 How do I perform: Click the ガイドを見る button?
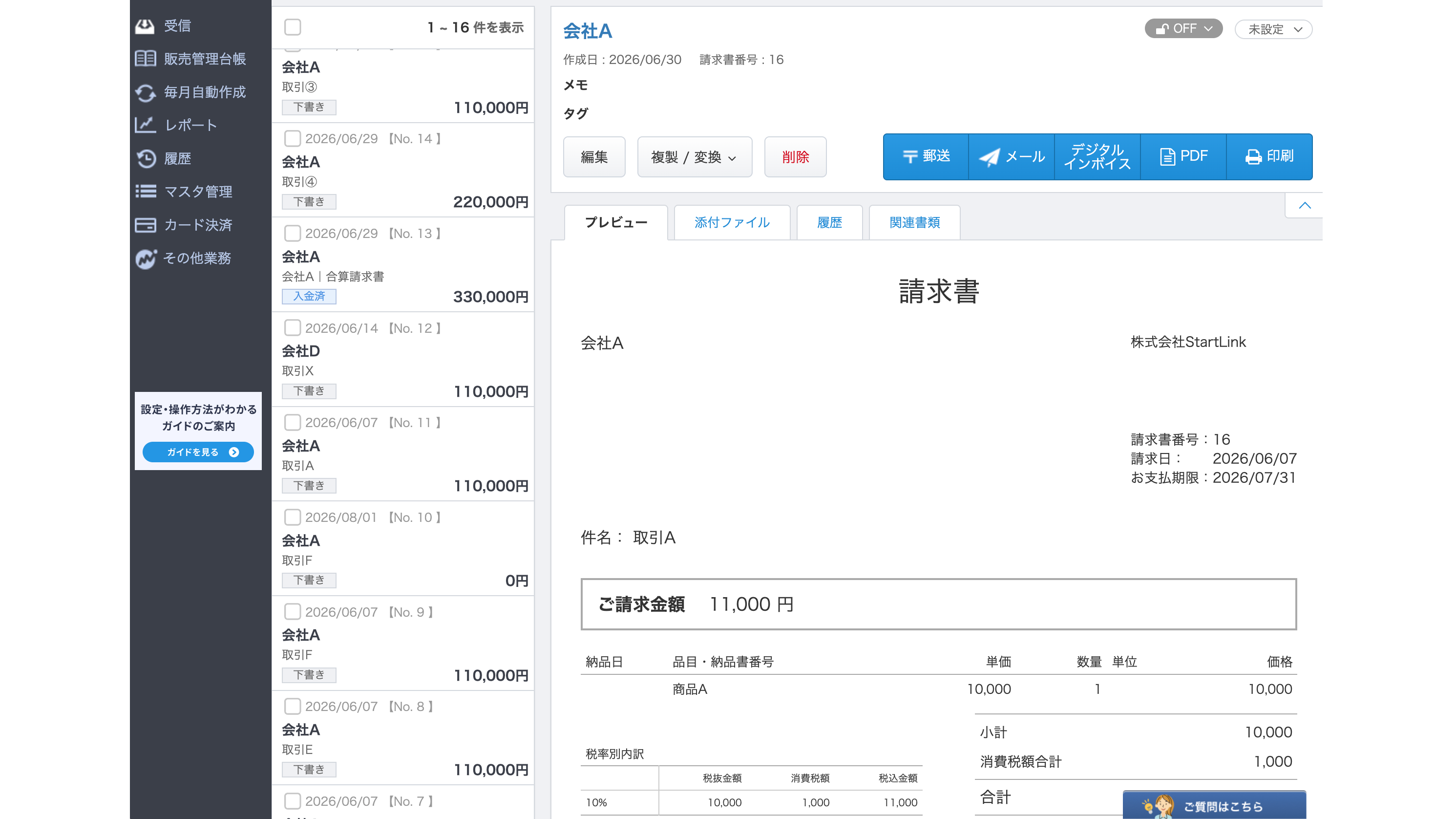tap(198, 452)
